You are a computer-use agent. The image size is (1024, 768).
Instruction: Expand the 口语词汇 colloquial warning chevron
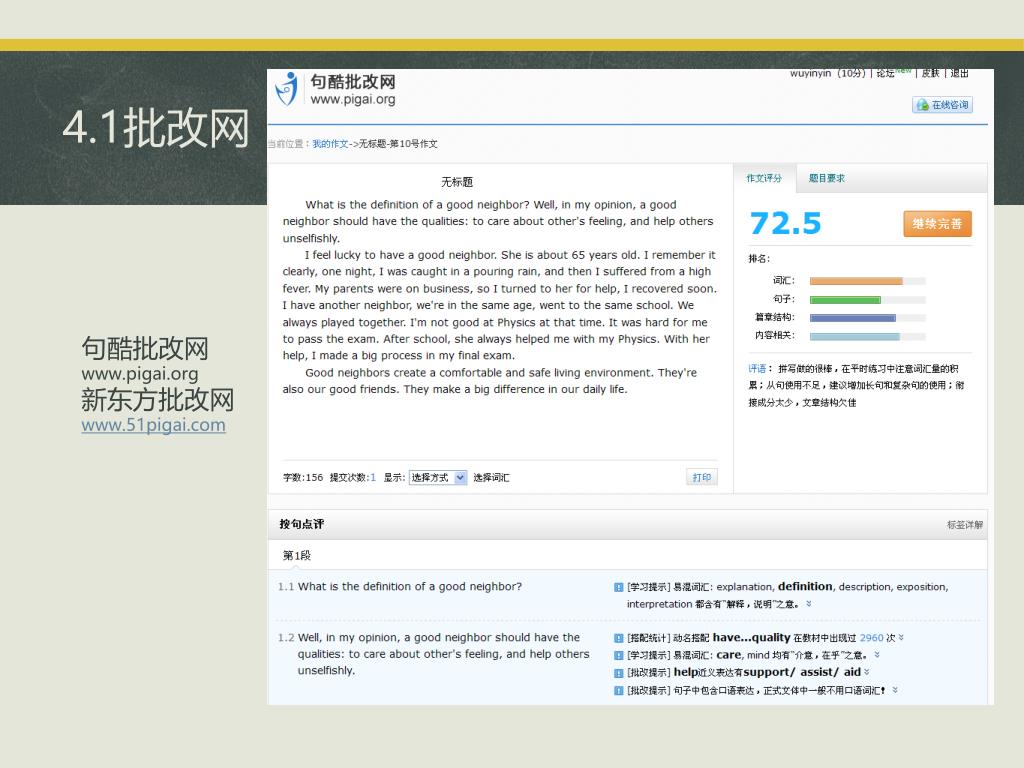895,690
